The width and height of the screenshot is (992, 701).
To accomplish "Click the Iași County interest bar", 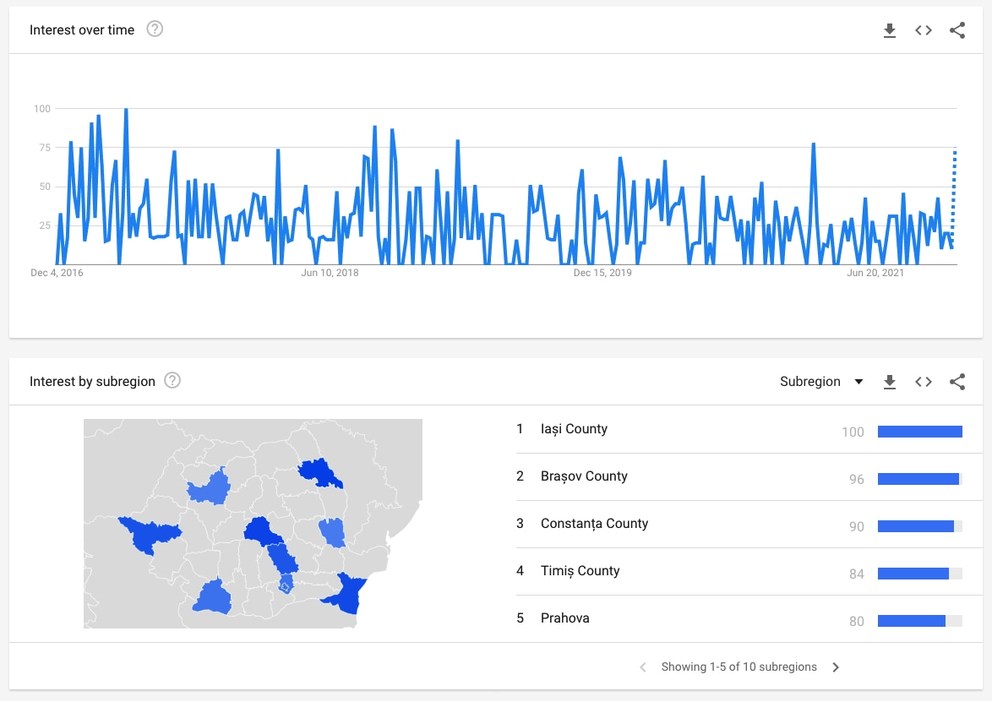I will 919,432.
